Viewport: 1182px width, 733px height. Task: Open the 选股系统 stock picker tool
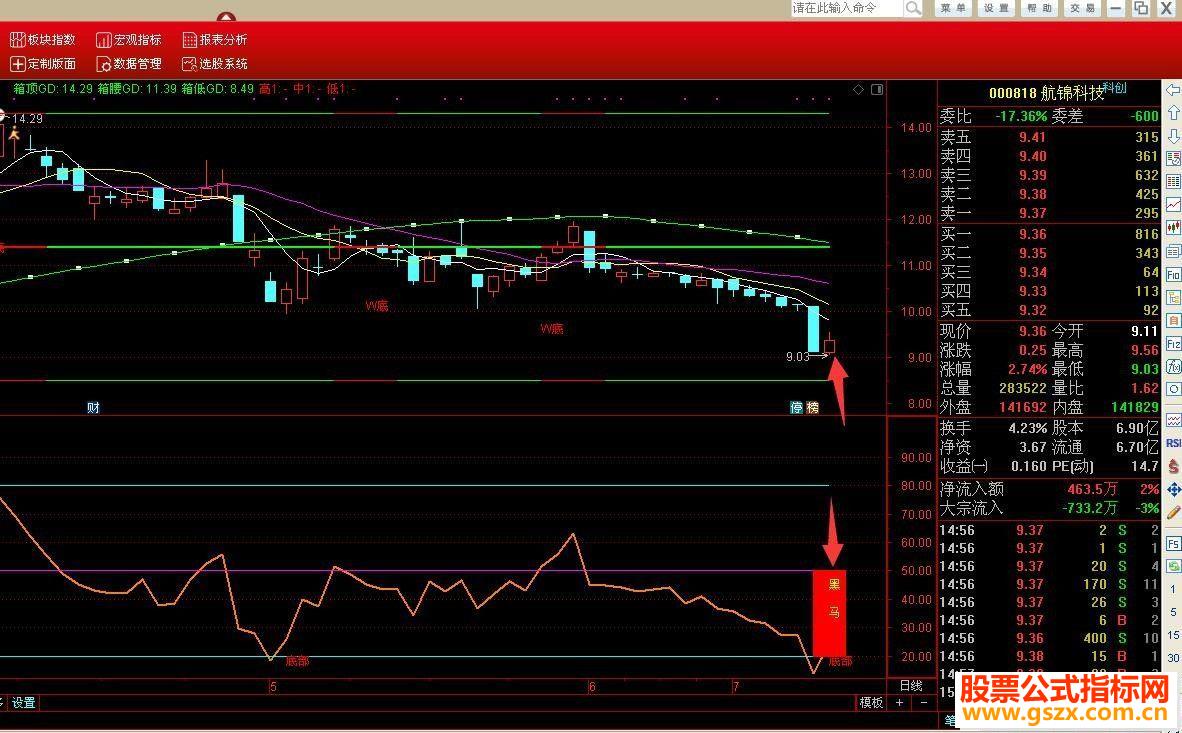pyautogui.click(x=215, y=63)
